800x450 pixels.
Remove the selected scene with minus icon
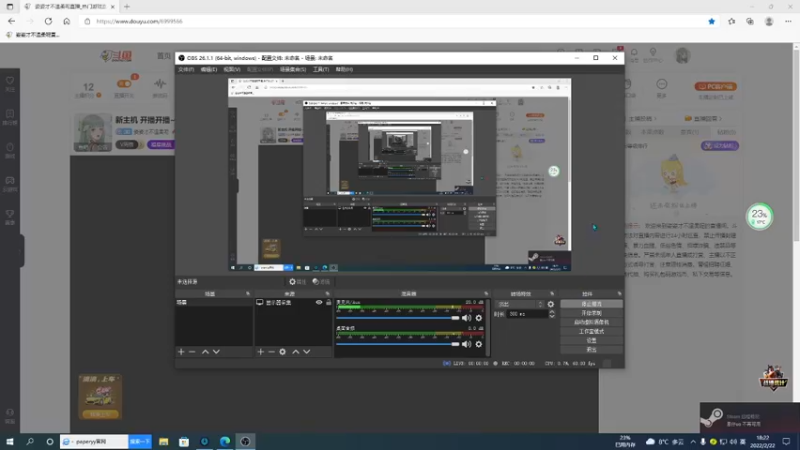coord(192,352)
